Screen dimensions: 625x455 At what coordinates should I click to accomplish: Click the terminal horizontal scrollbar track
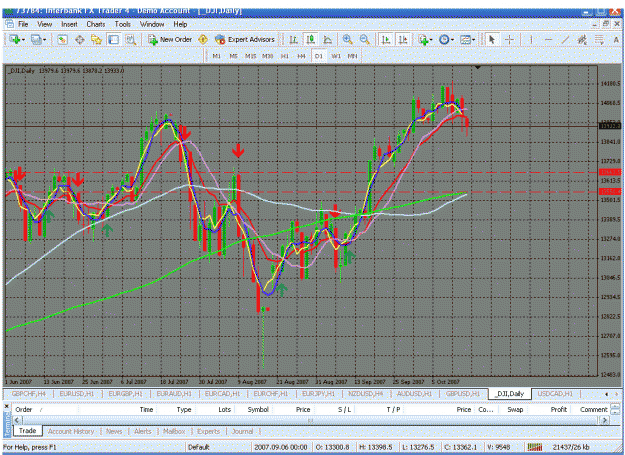pyautogui.click(x=310, y=420)
